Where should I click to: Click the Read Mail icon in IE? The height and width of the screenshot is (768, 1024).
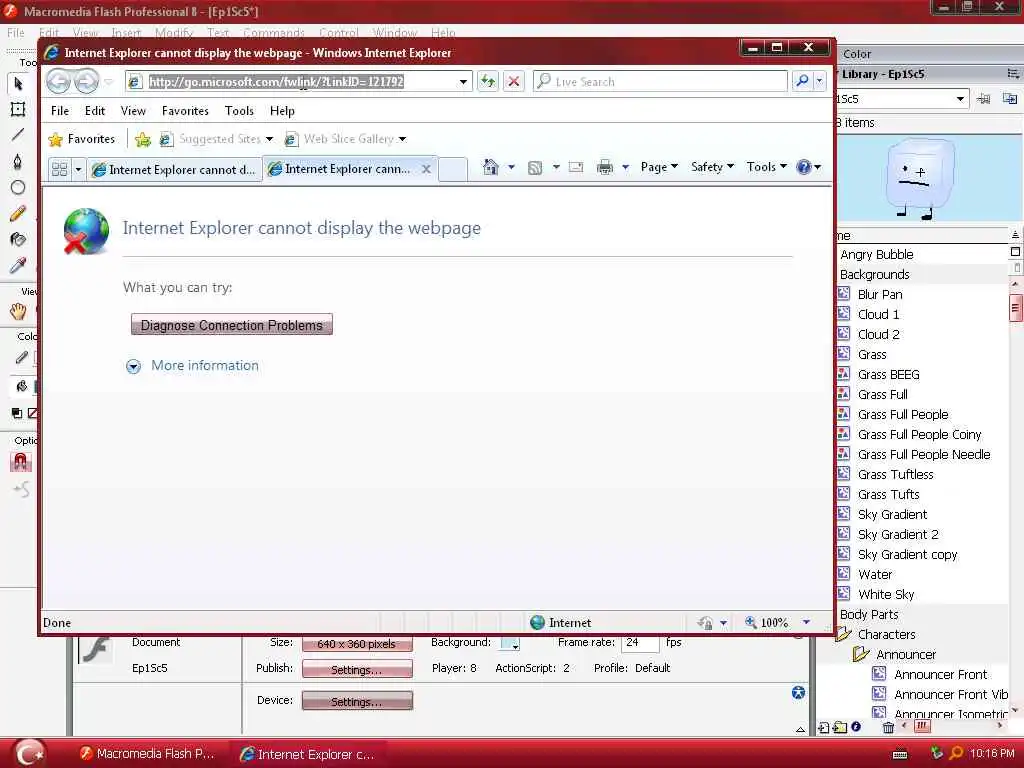point(576,167)
